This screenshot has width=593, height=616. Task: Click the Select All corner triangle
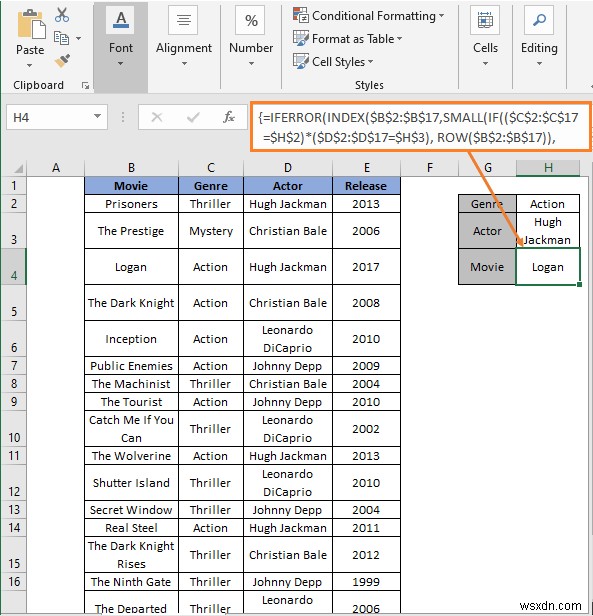(x=17, y=169)
